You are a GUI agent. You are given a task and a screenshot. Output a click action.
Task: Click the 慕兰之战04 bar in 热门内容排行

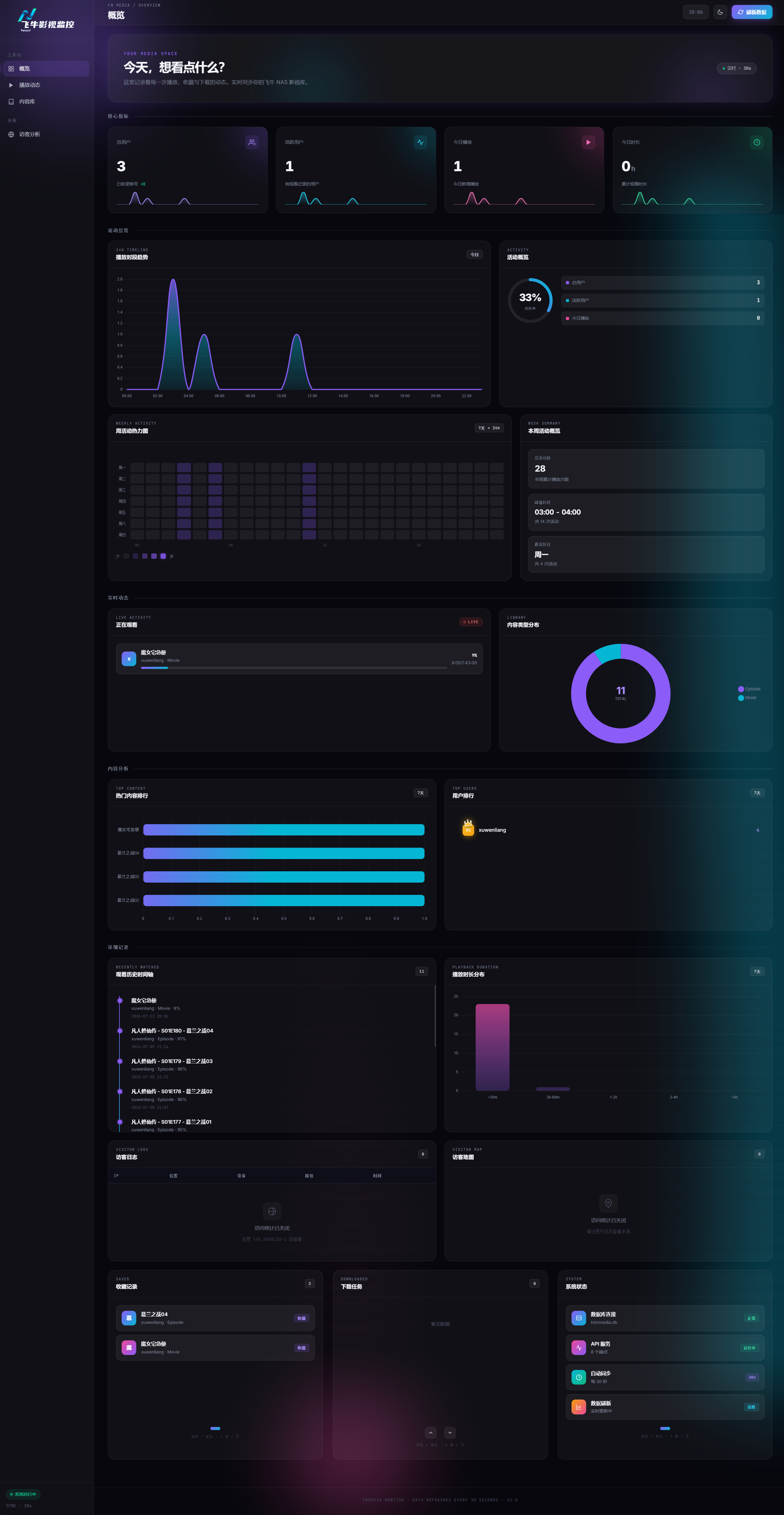pyautogui.click(x=284, y=853)
